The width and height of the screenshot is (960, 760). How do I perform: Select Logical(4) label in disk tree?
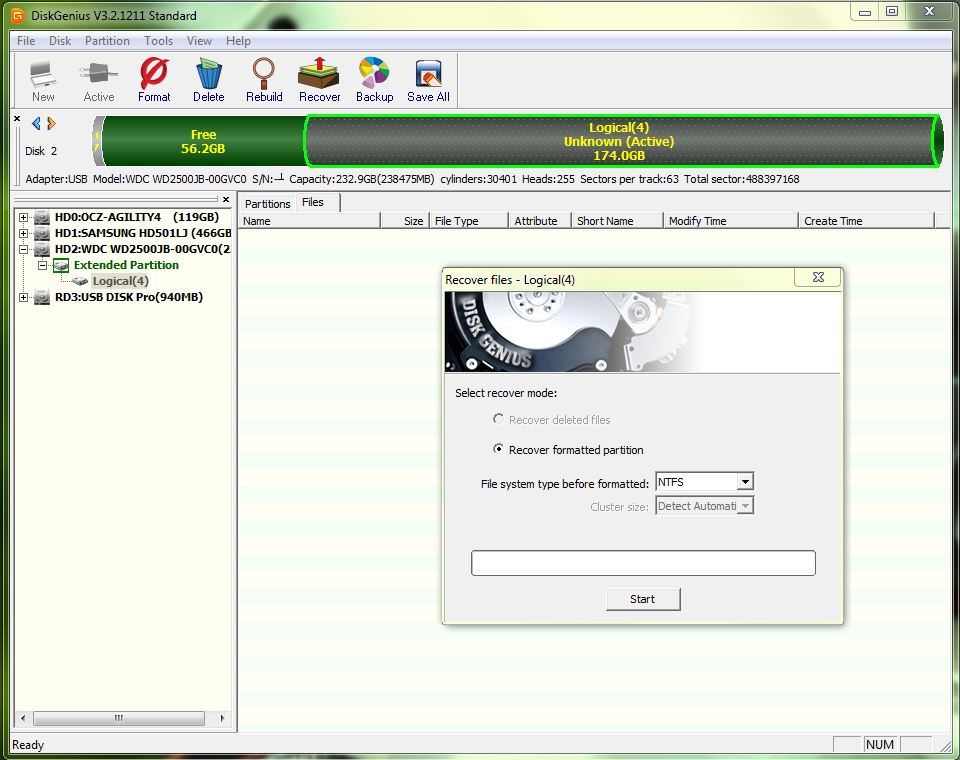click(121, 281)
